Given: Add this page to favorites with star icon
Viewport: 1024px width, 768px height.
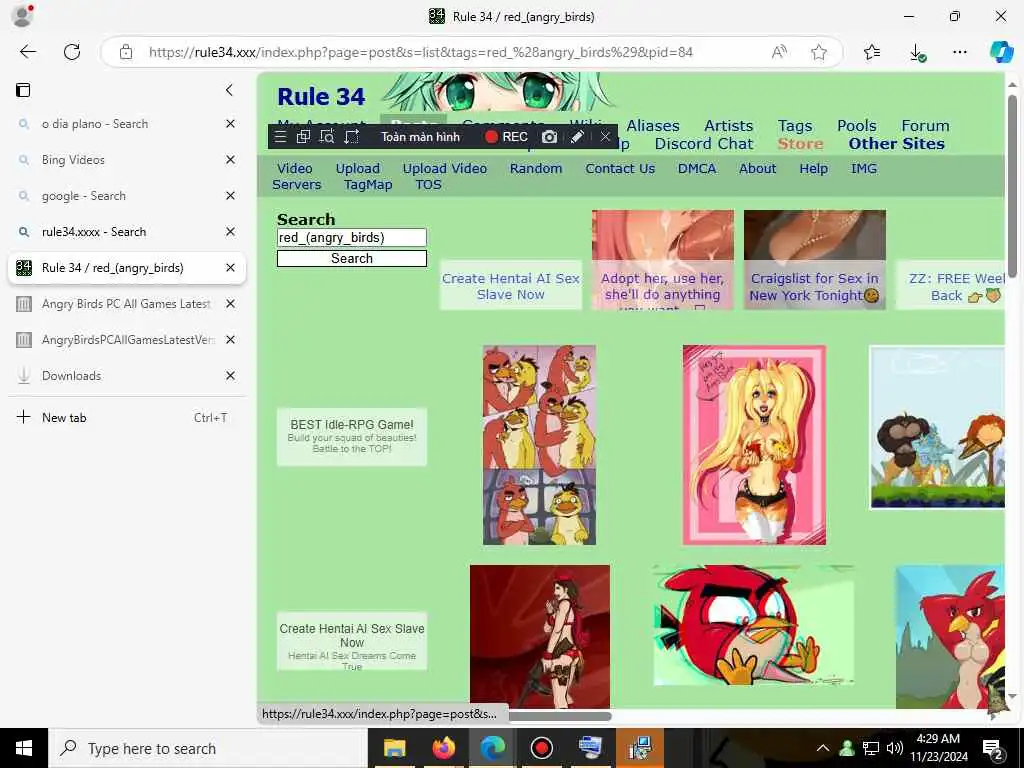Looking at the screenshot, I should [x=819, y=52].
